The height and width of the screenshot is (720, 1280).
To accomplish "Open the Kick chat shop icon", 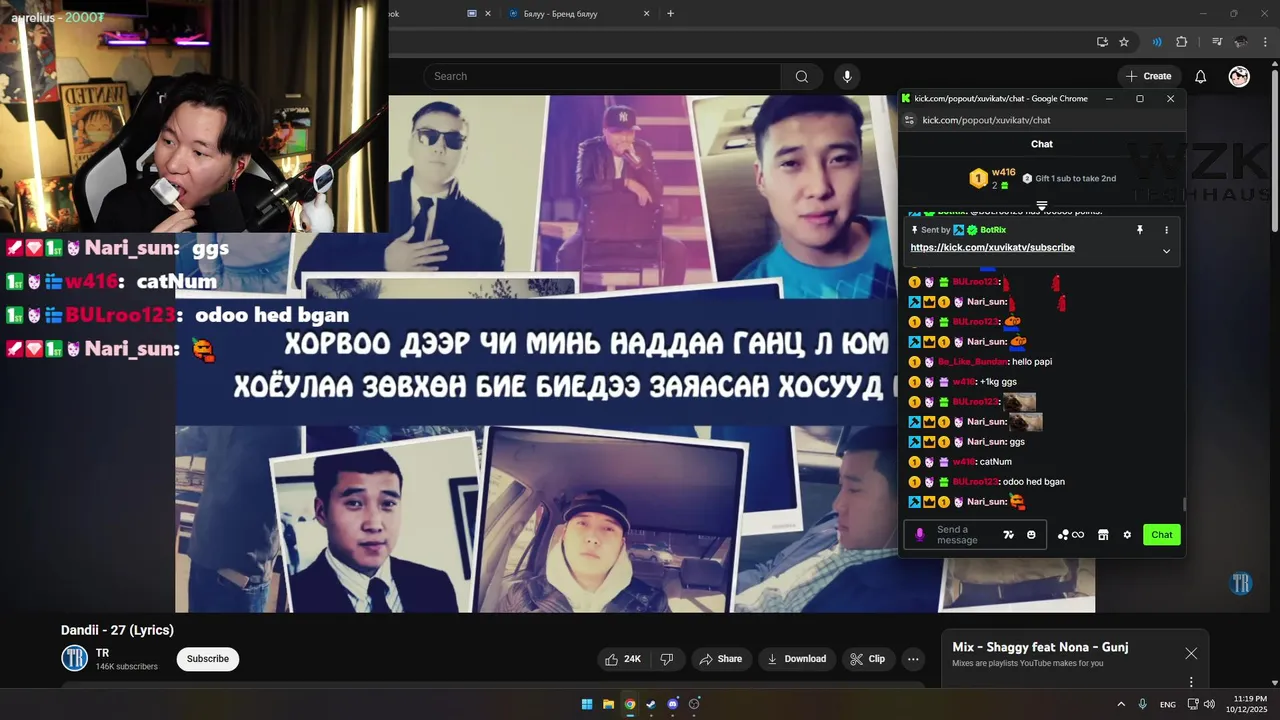I will (1103, 535).
